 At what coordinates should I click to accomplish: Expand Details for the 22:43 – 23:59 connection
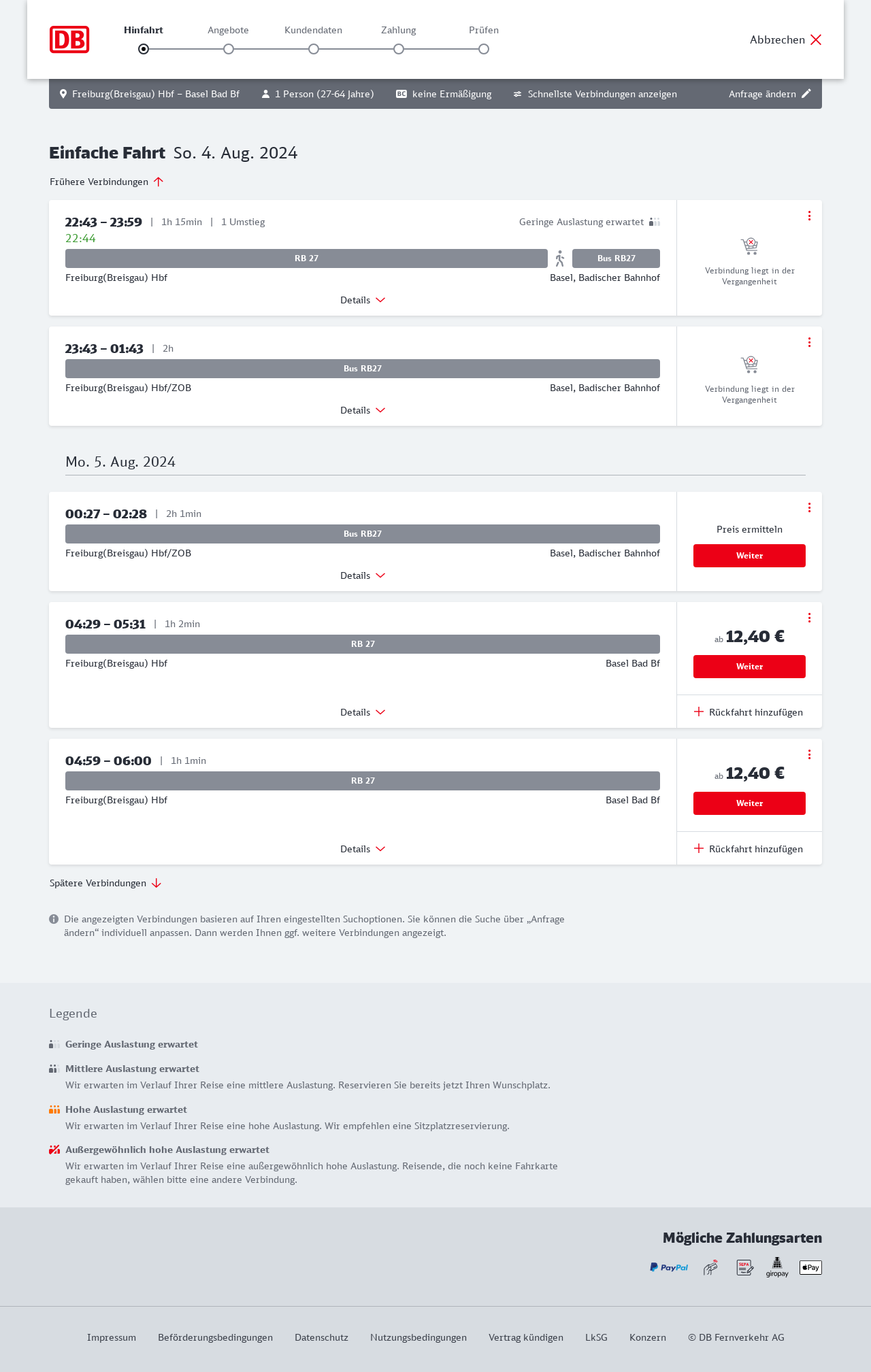click(x=363, y=300)
